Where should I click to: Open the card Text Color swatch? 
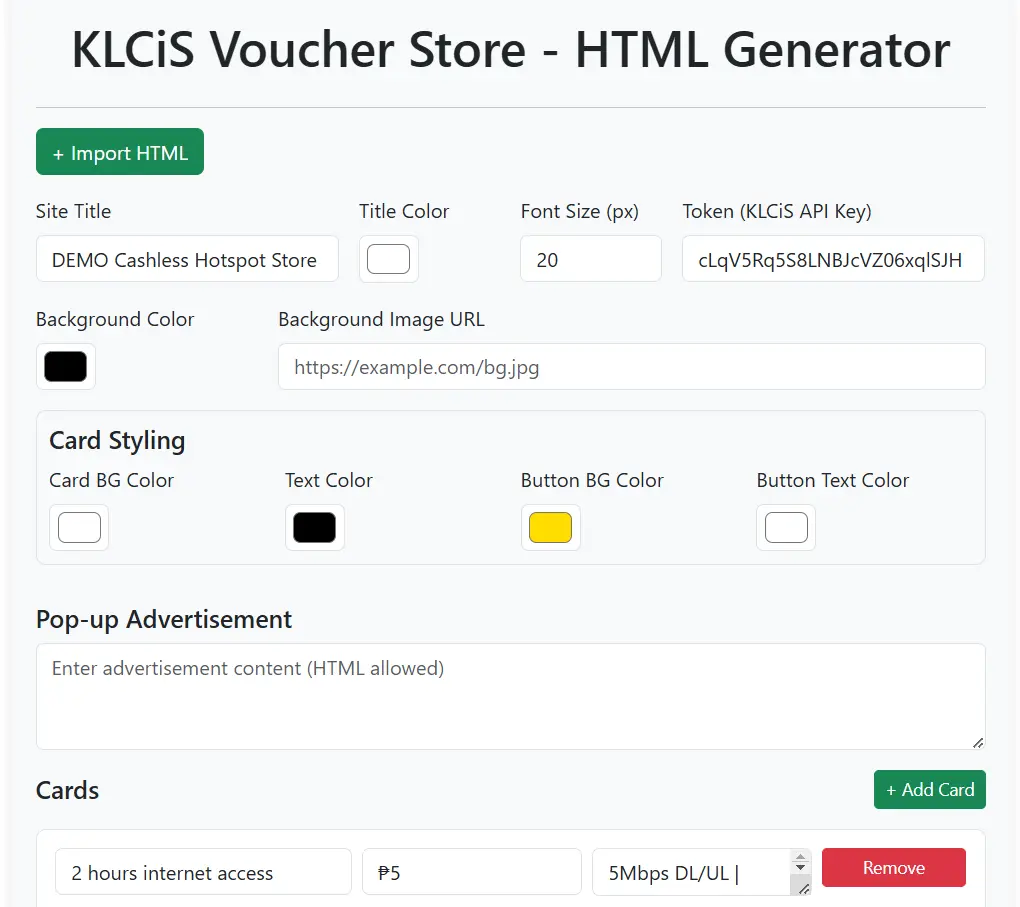315,528
